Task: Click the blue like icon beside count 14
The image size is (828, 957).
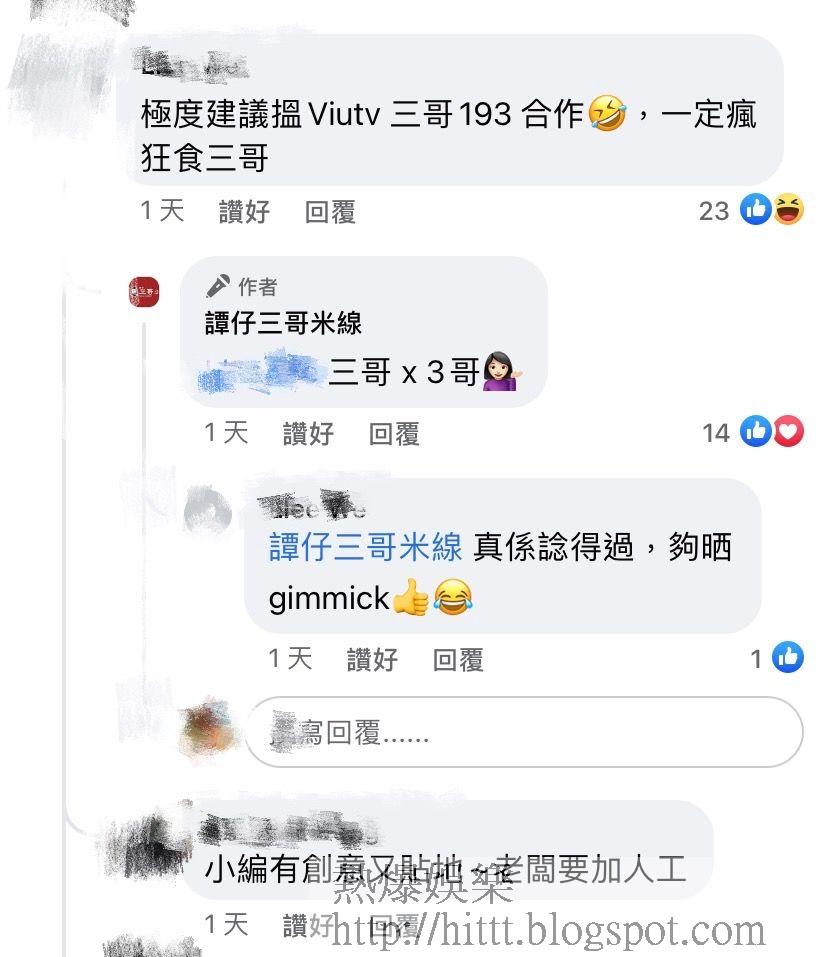Action: point(755,432)
